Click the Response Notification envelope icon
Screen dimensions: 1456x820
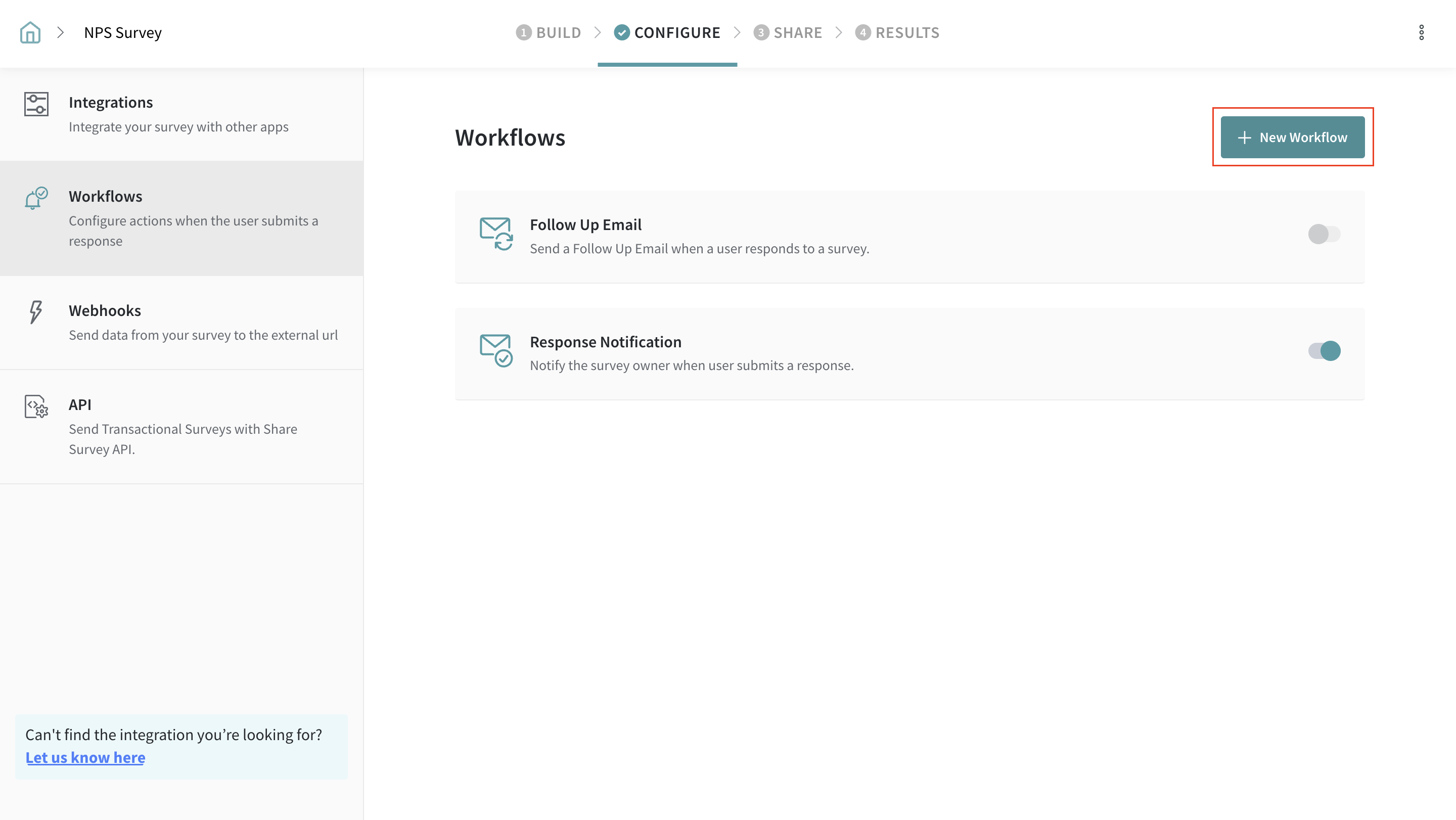point(495,350)
